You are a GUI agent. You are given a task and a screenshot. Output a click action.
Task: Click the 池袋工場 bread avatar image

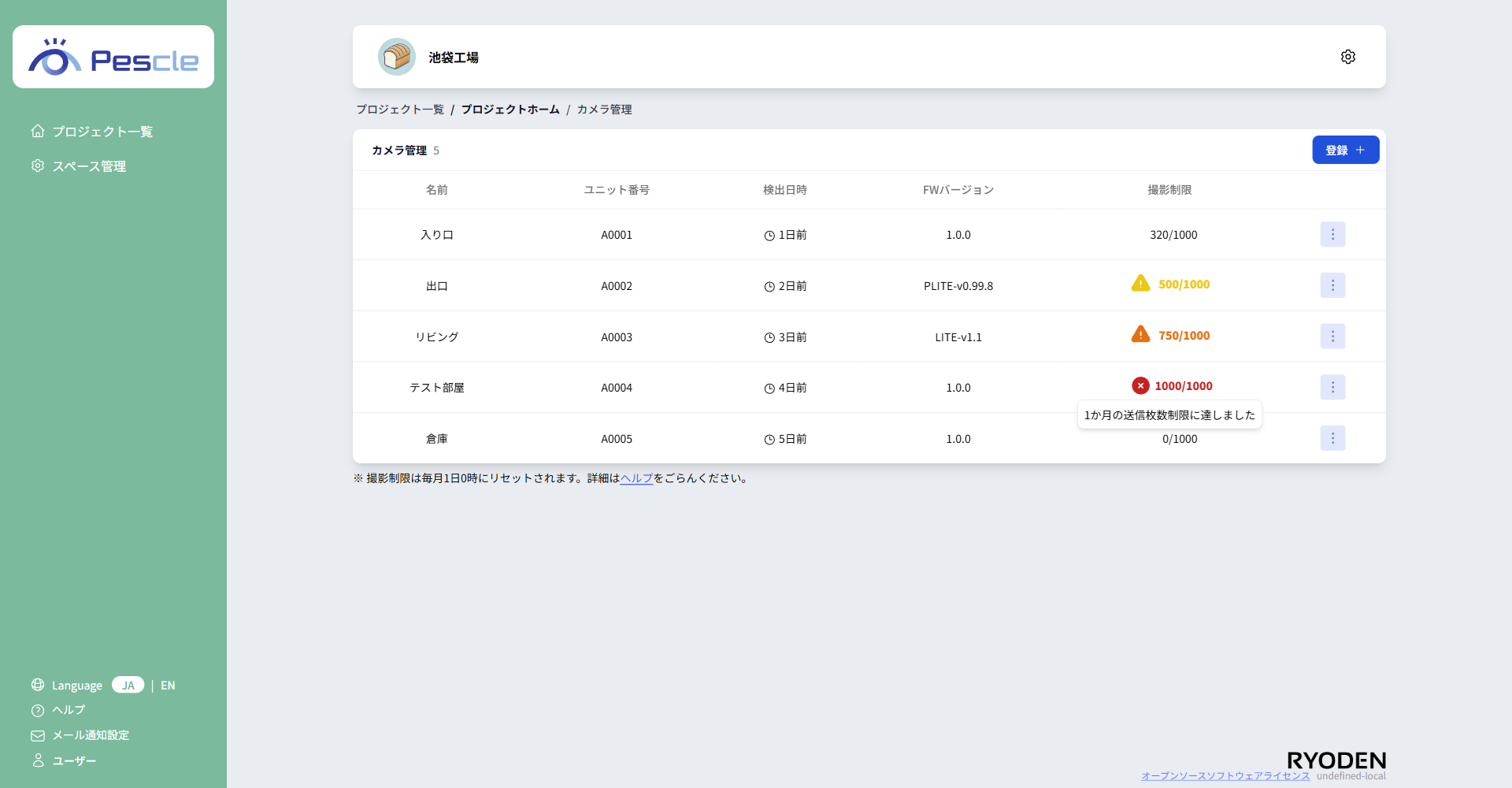tap(397, 57)
